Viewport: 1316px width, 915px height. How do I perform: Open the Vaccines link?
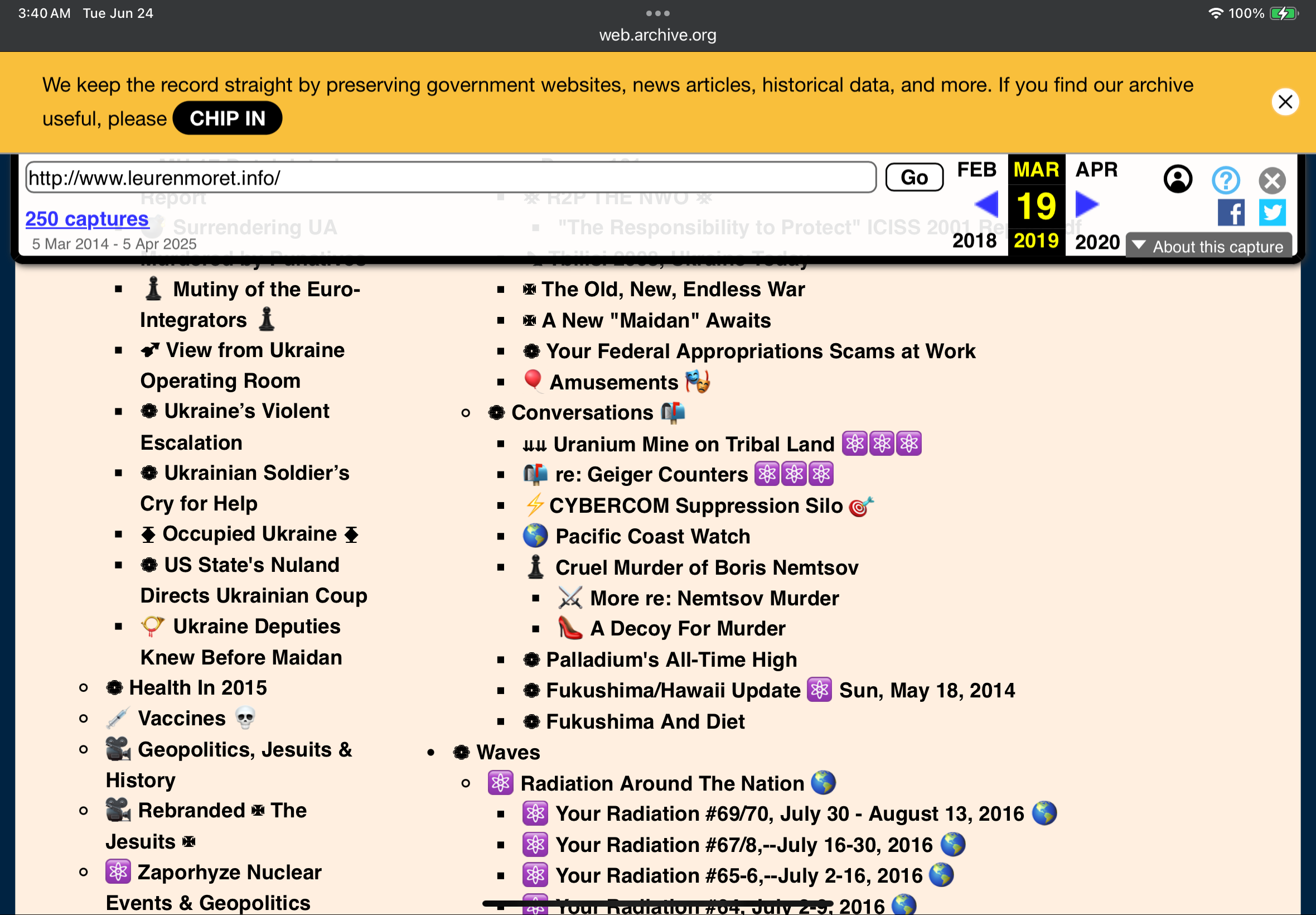(x=181, y=719)
